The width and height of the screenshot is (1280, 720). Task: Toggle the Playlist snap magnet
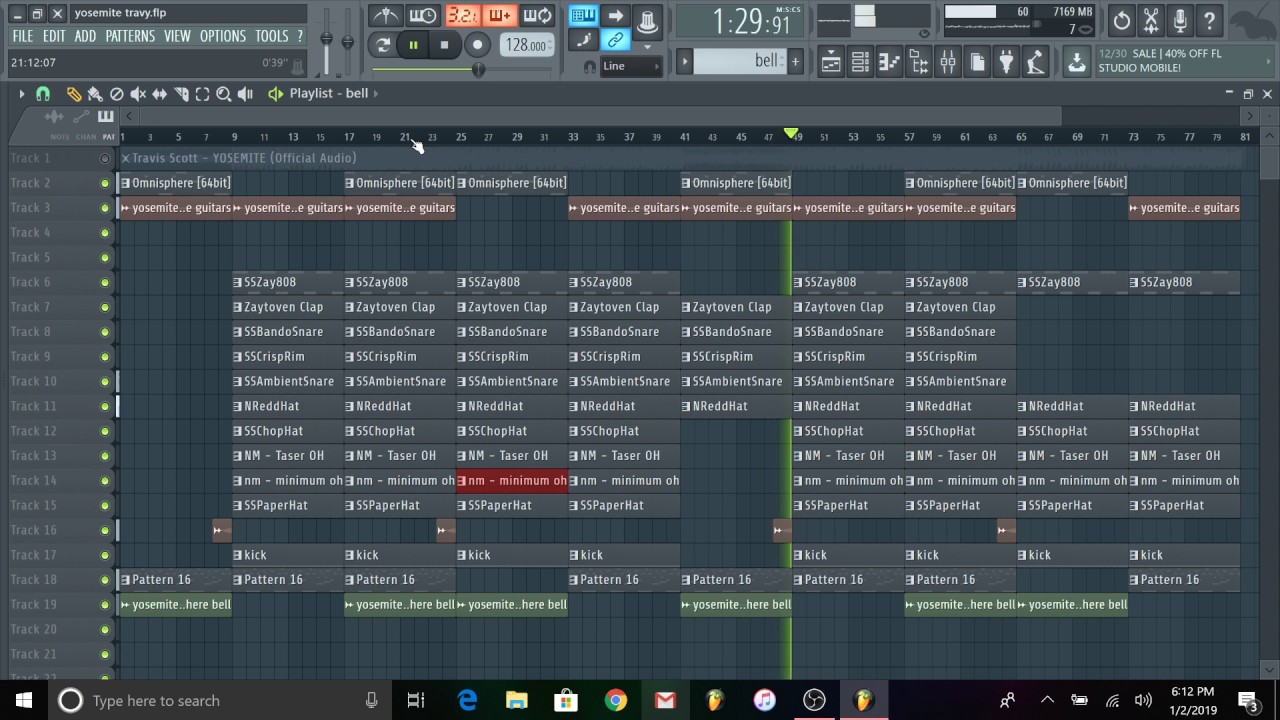pyautogui.click(x=43, y=93)
